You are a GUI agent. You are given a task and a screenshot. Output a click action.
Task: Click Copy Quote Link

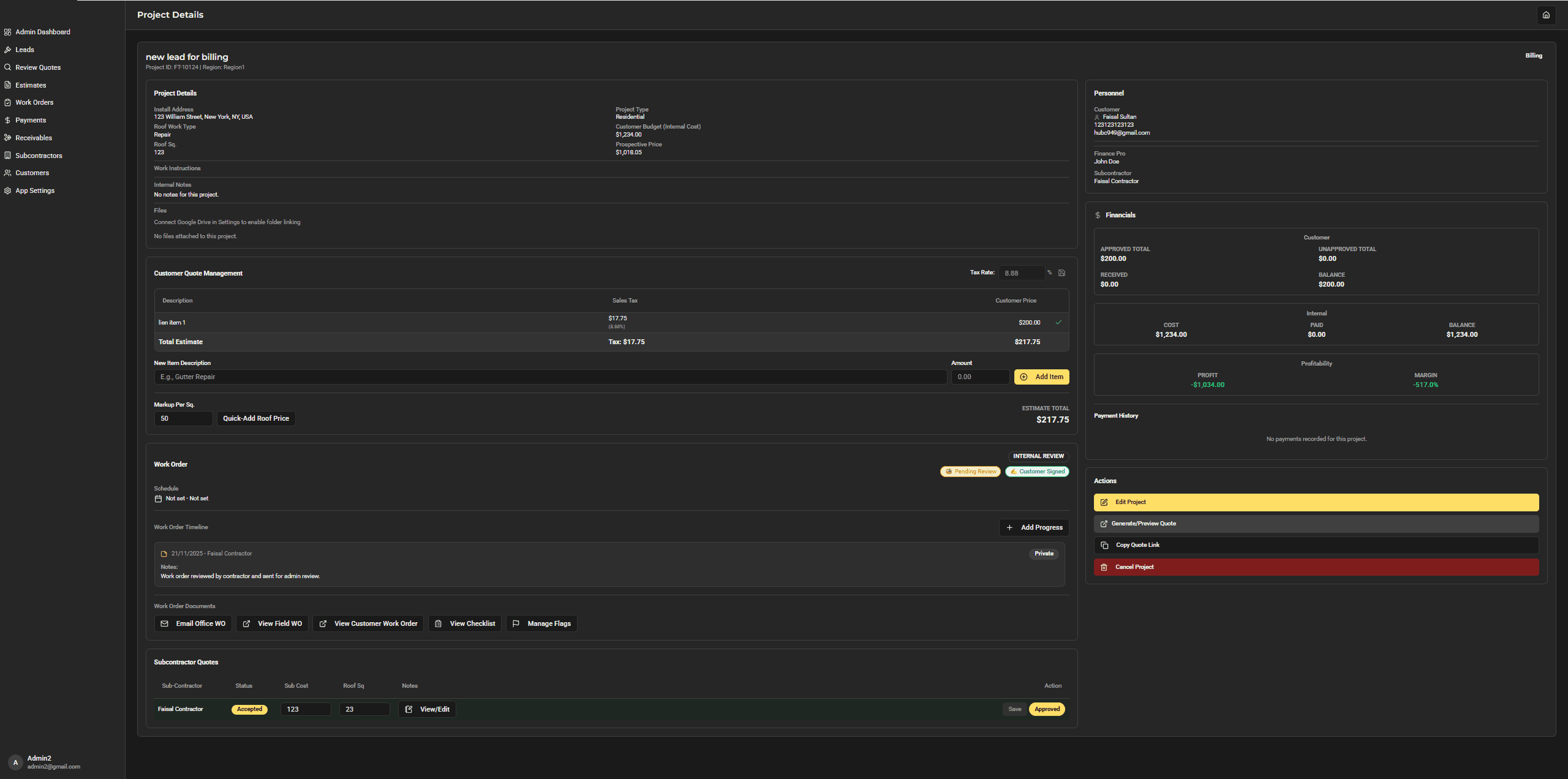(1316, 545)
